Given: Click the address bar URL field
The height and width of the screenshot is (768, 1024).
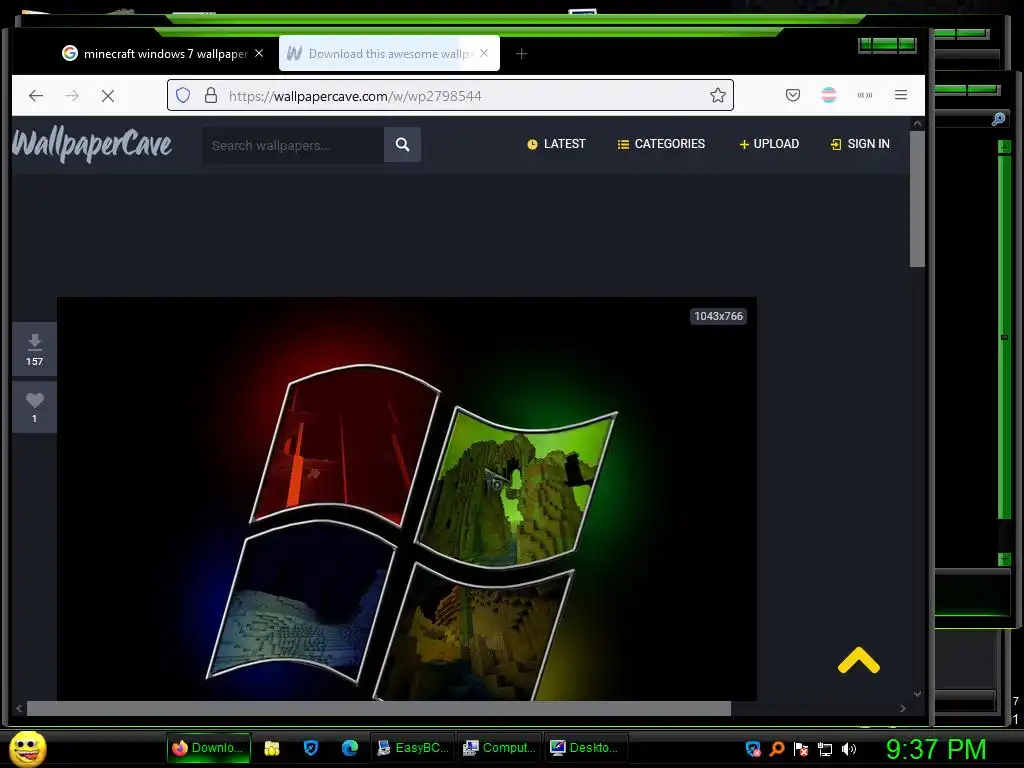Looking at the screenshot, I should (x=451, y=96).
